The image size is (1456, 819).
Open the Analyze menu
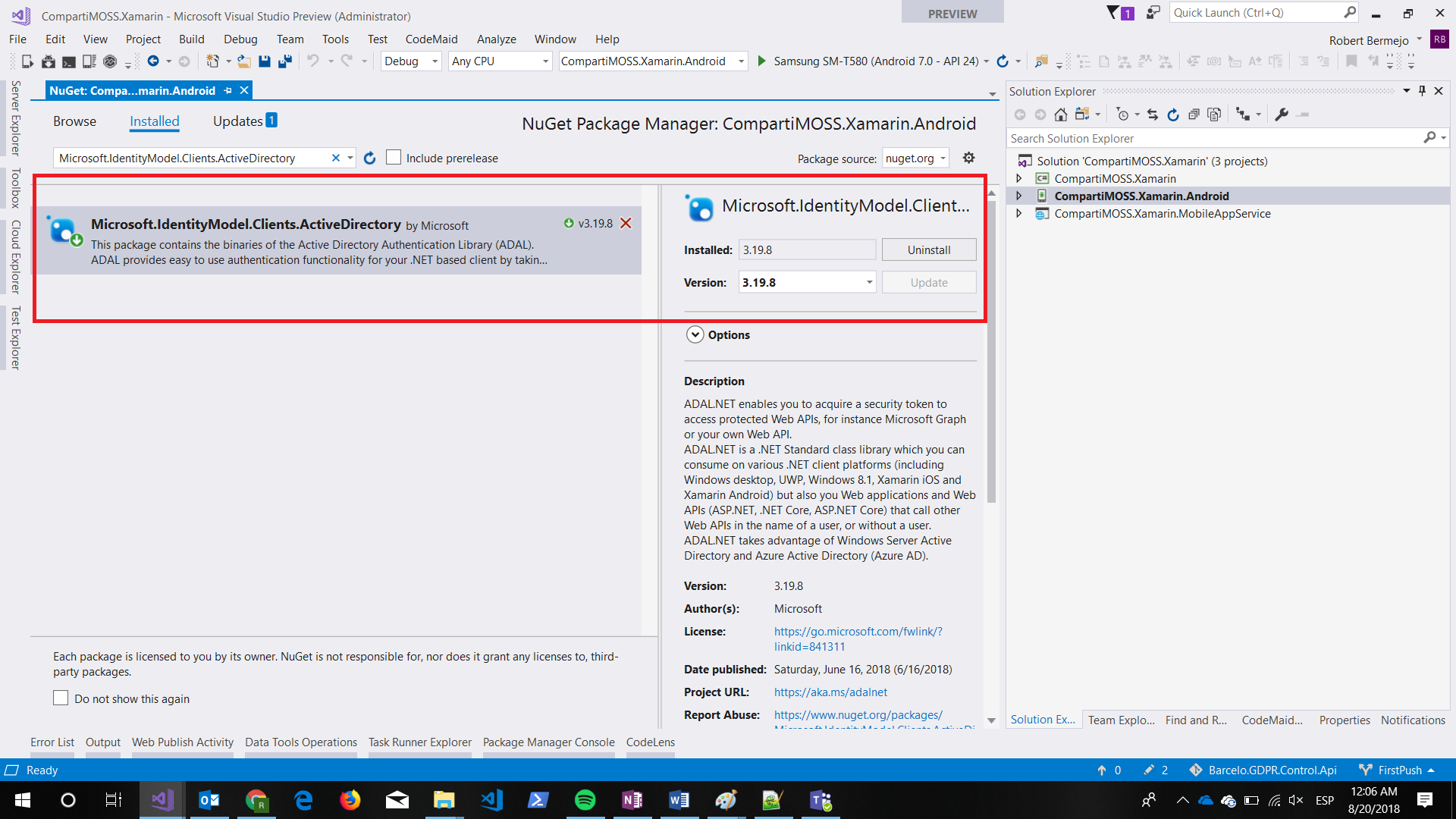click(x=496, y=39)
